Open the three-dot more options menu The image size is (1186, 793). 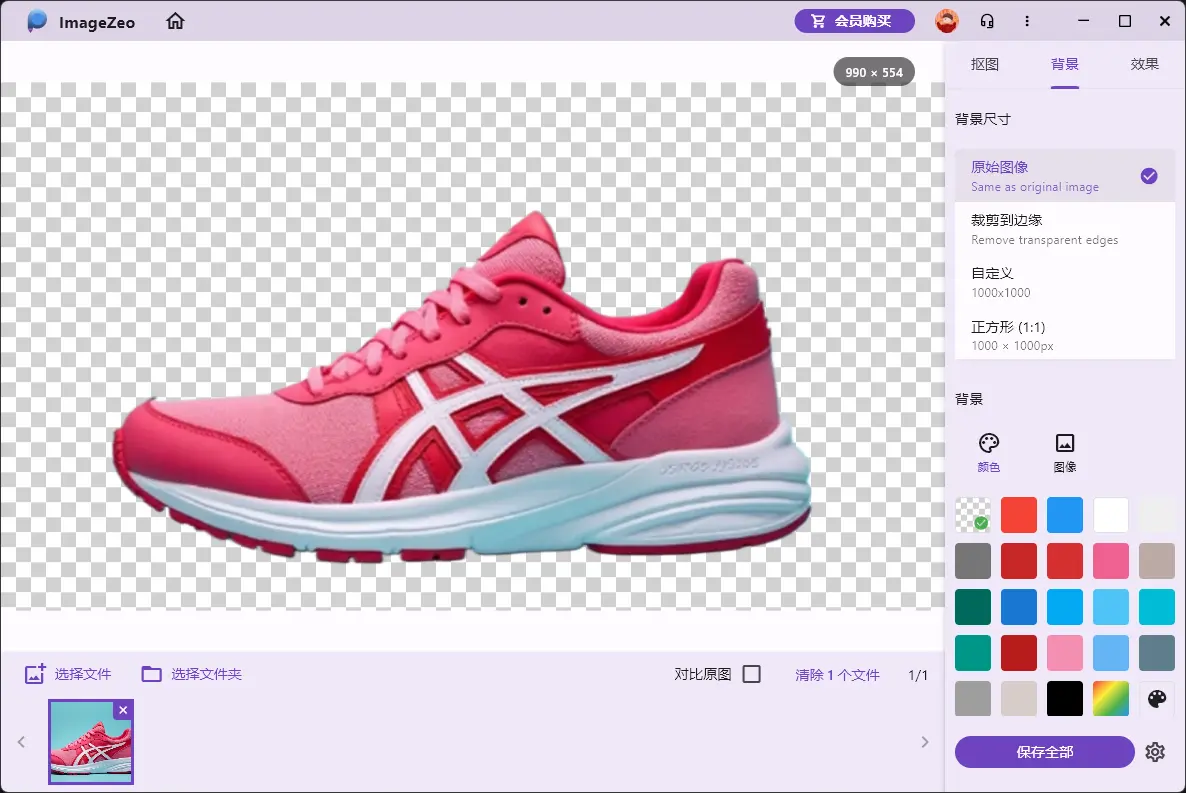tap(1027, 21)
